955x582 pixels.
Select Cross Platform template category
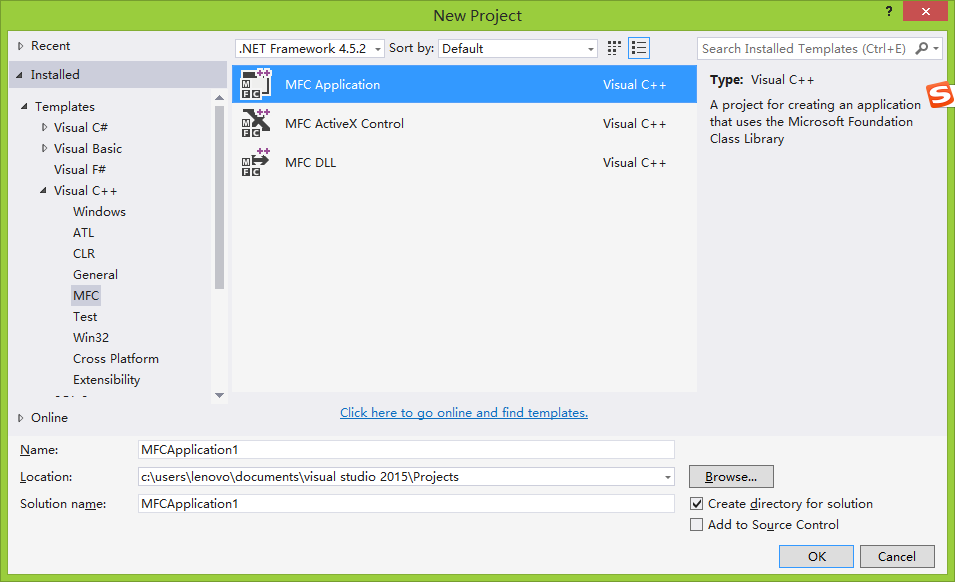[116, 359]
